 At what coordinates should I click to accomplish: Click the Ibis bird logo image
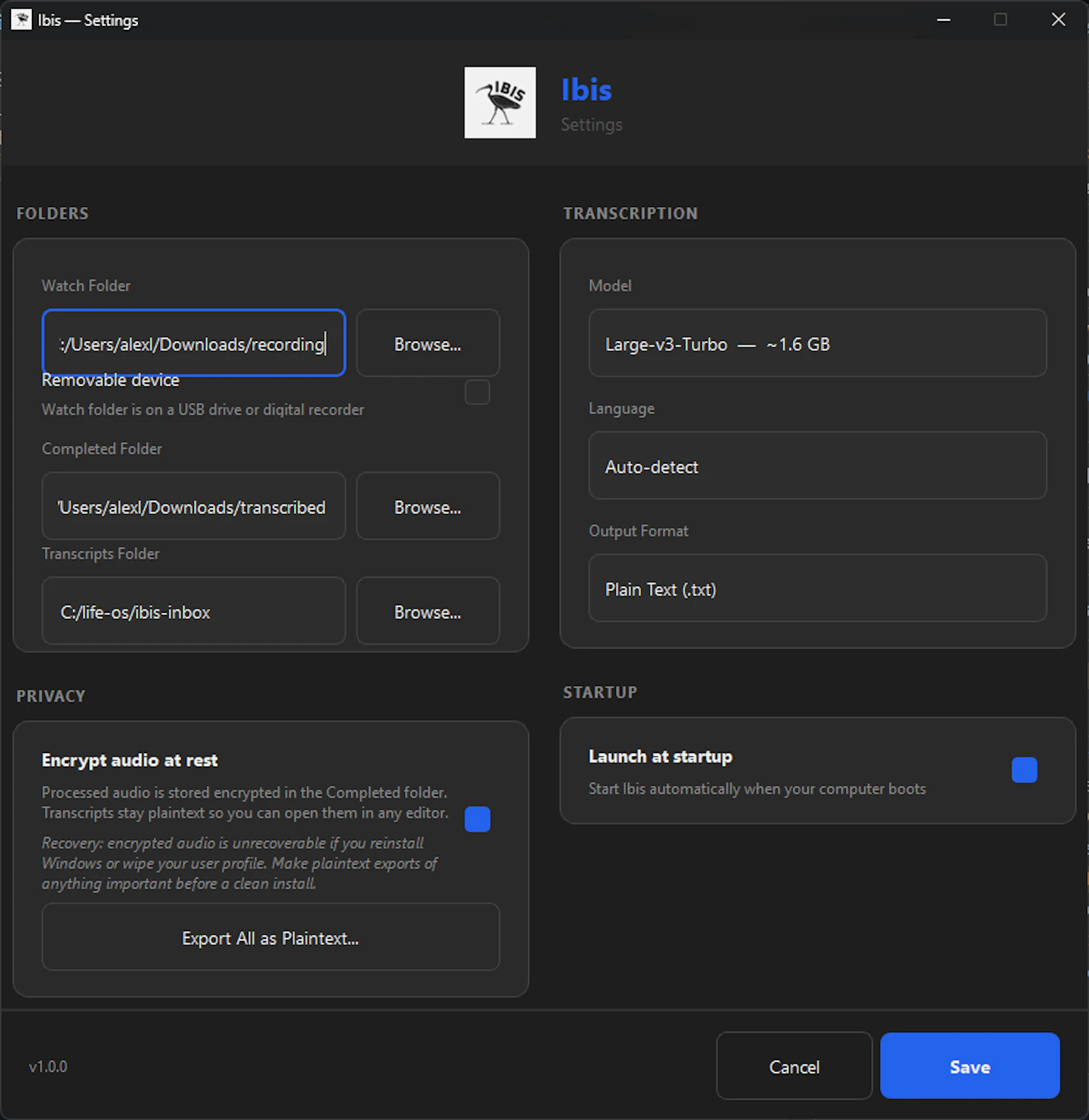click(500, 102)
